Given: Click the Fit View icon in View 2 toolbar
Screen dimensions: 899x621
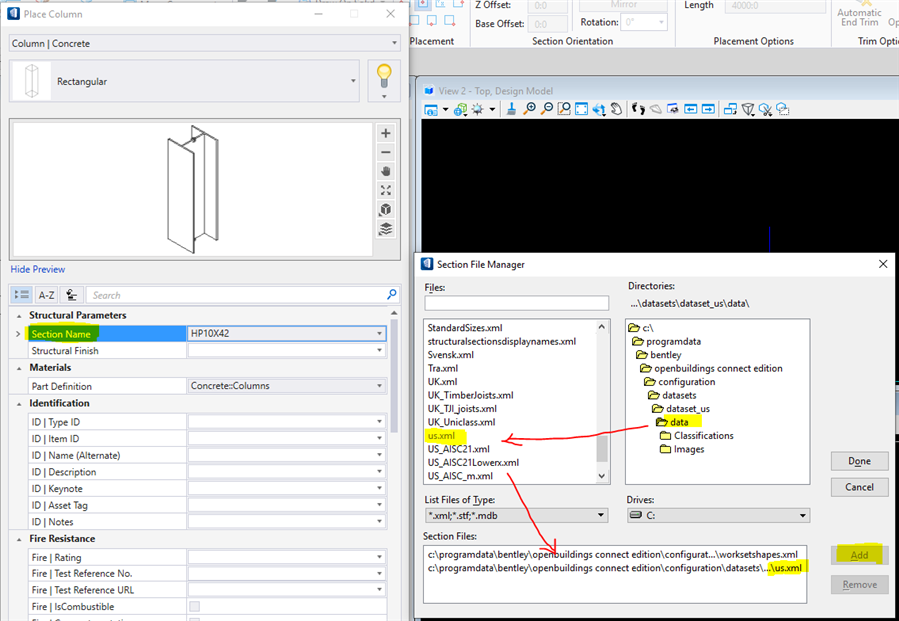Looking at the screenshot, I should pyautogui.click(x=582, y=109).
